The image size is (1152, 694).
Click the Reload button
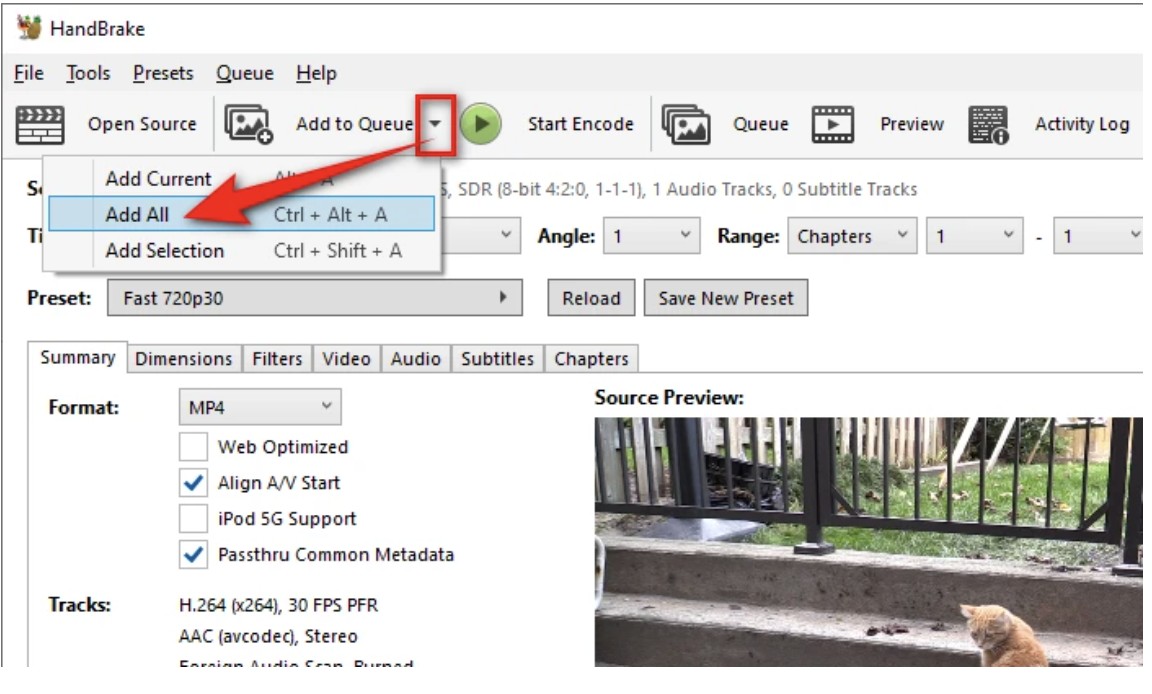click(x=591, y=298)
